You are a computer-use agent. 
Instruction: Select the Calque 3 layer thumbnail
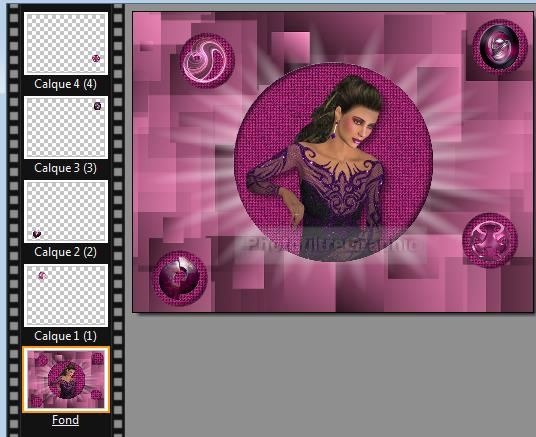[x=66, y=127]
